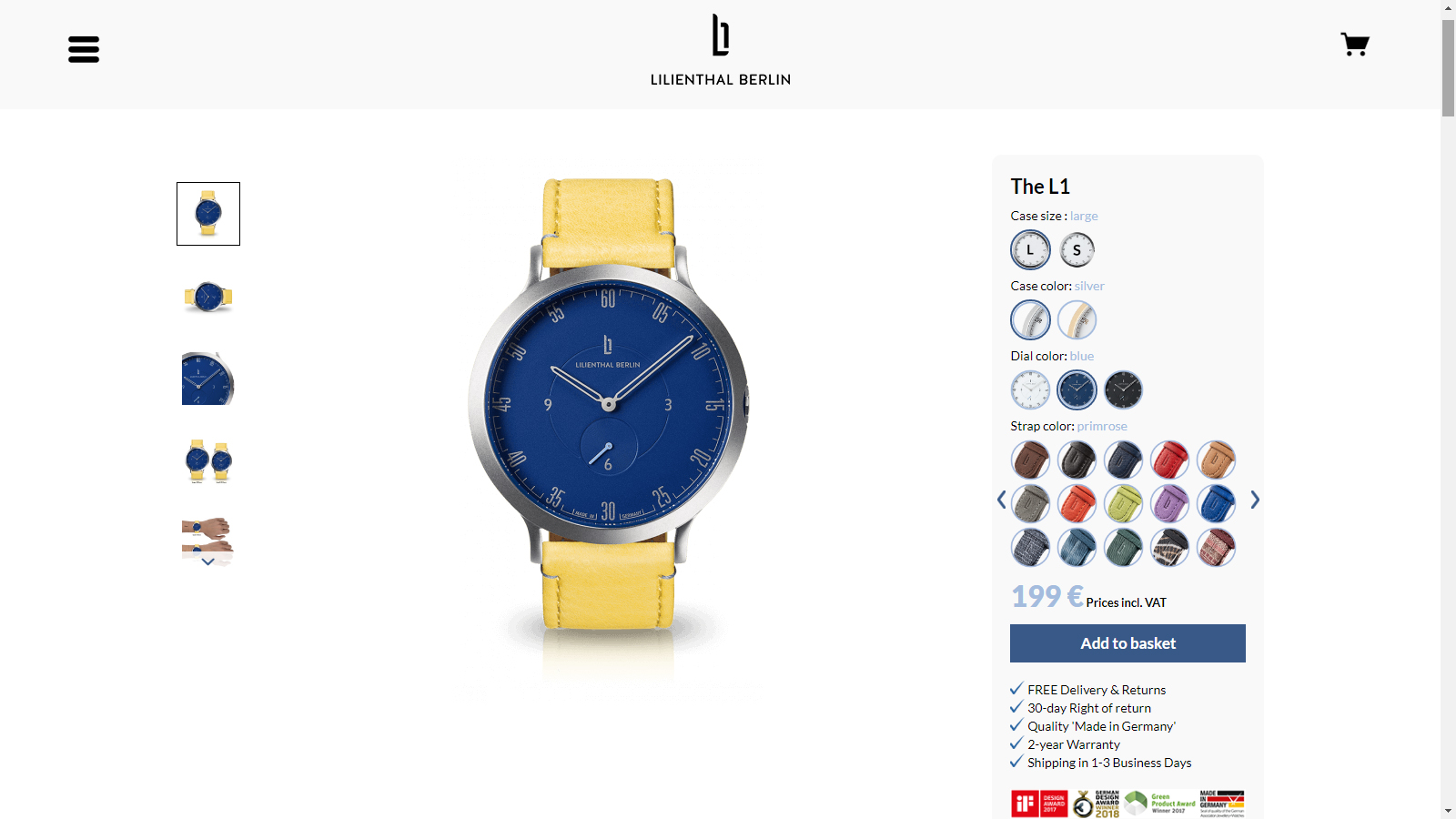
Task: Pick the red strap color swatch
Action: click(1169, 460)
